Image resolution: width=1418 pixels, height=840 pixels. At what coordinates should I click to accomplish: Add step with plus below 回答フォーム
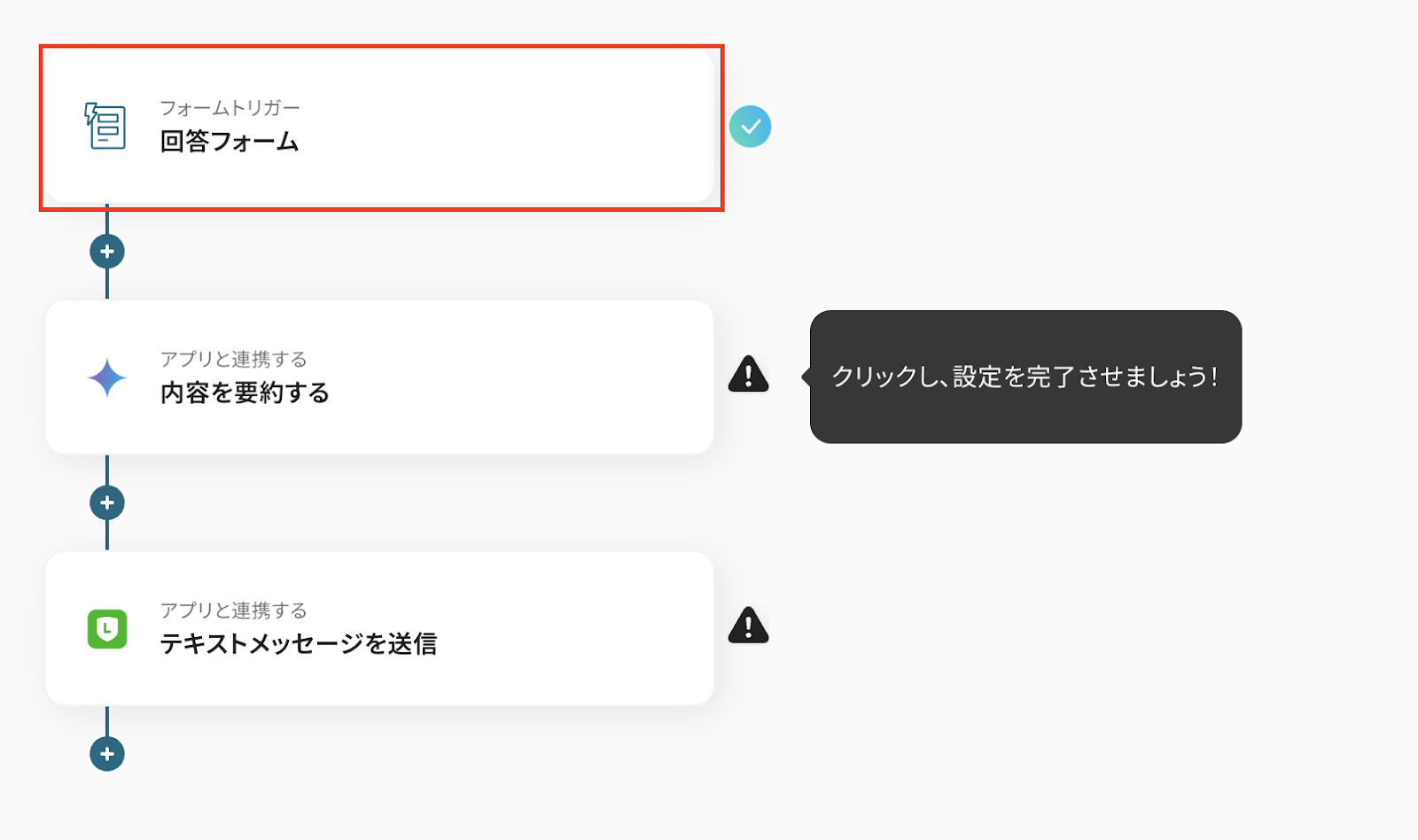[x=107, y=252]
